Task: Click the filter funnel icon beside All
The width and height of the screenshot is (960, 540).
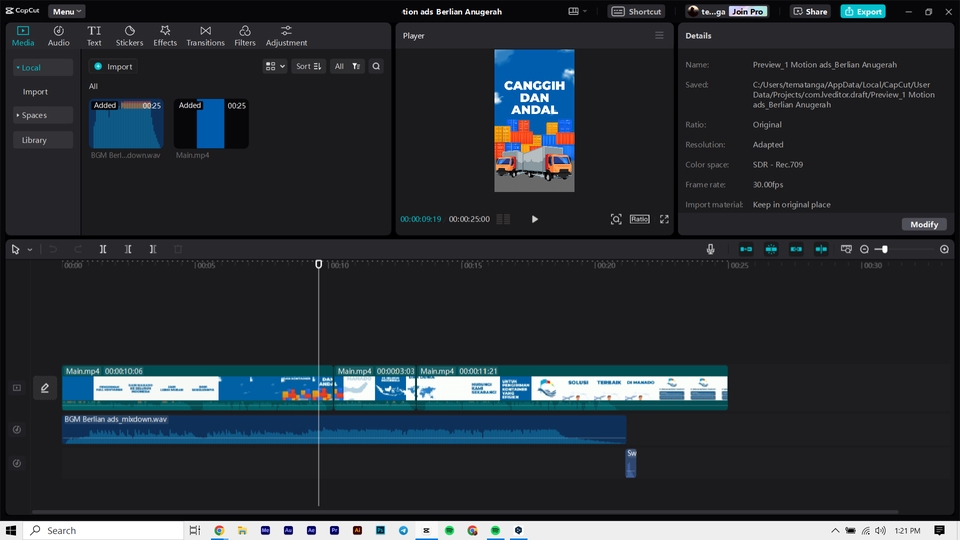Action: (x=356, y=66)
